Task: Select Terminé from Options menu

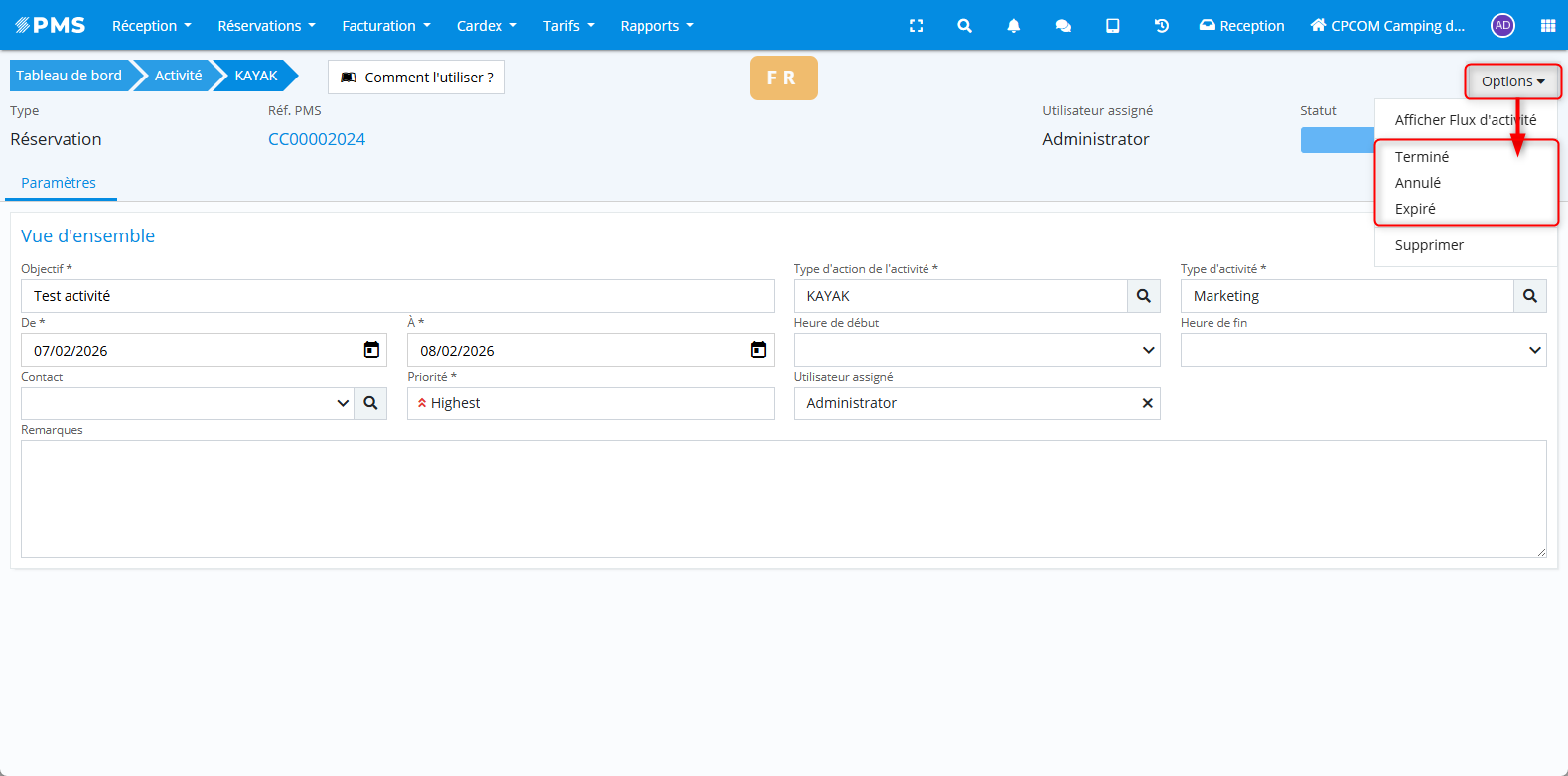Action: (1421, 157)
